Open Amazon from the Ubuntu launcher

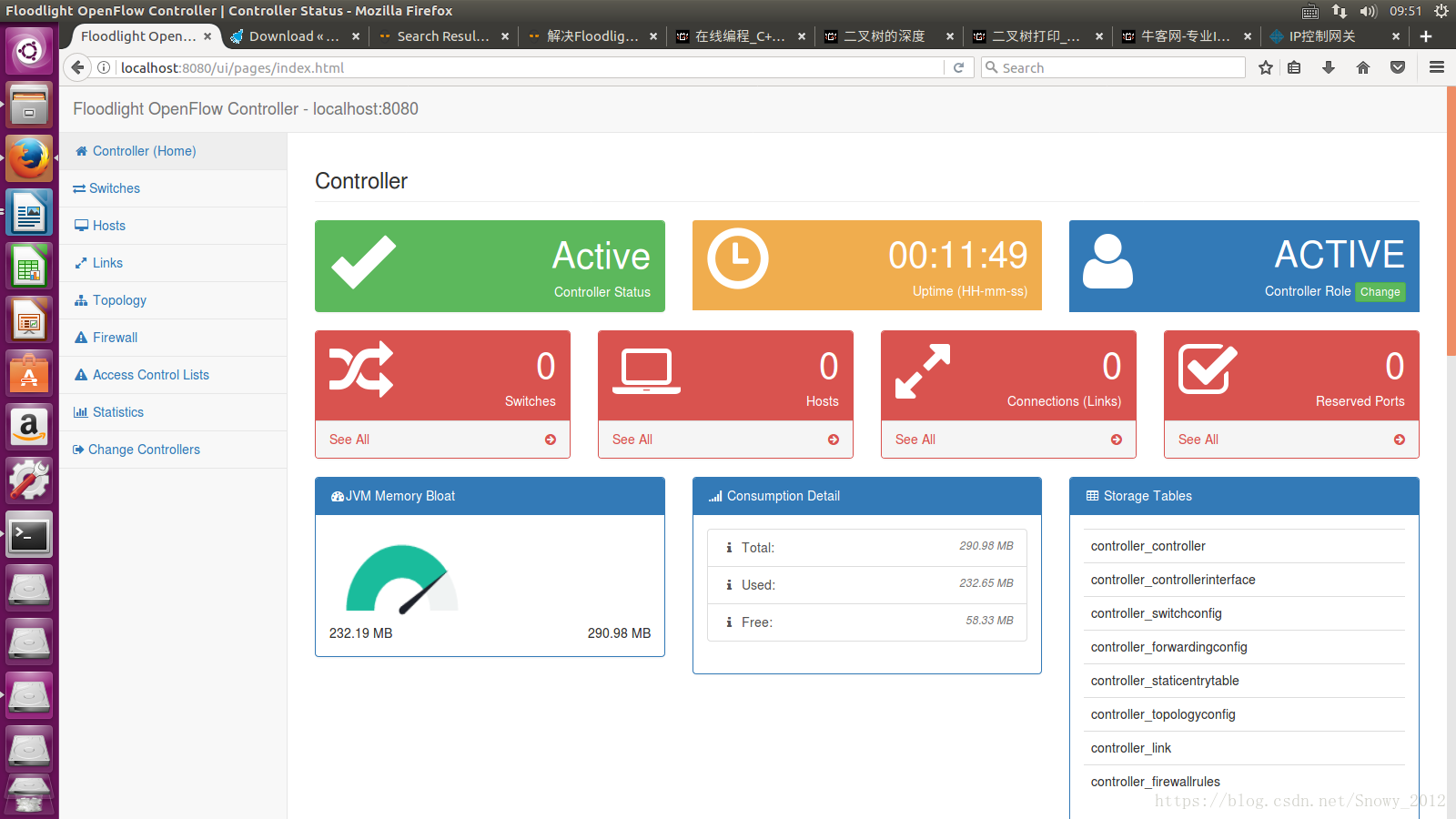29,427
